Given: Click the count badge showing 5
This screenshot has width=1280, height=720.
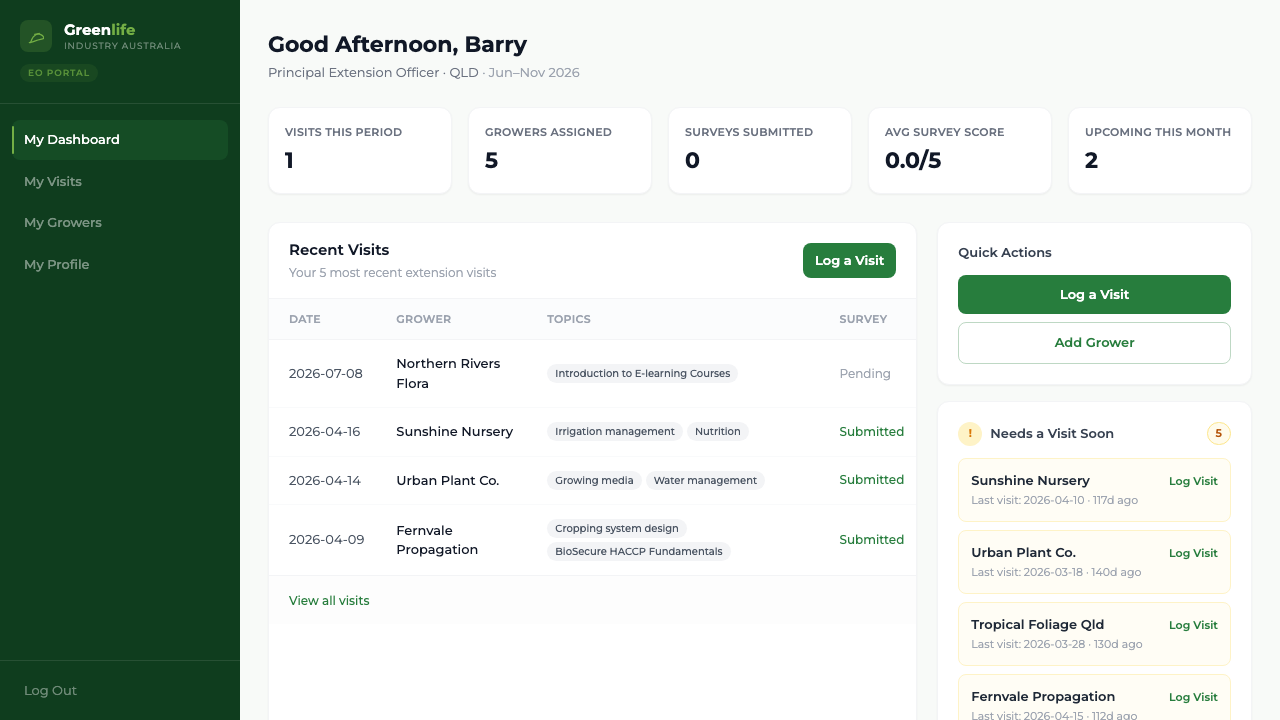Looking at the screenshot, I should pos(1218,433).
